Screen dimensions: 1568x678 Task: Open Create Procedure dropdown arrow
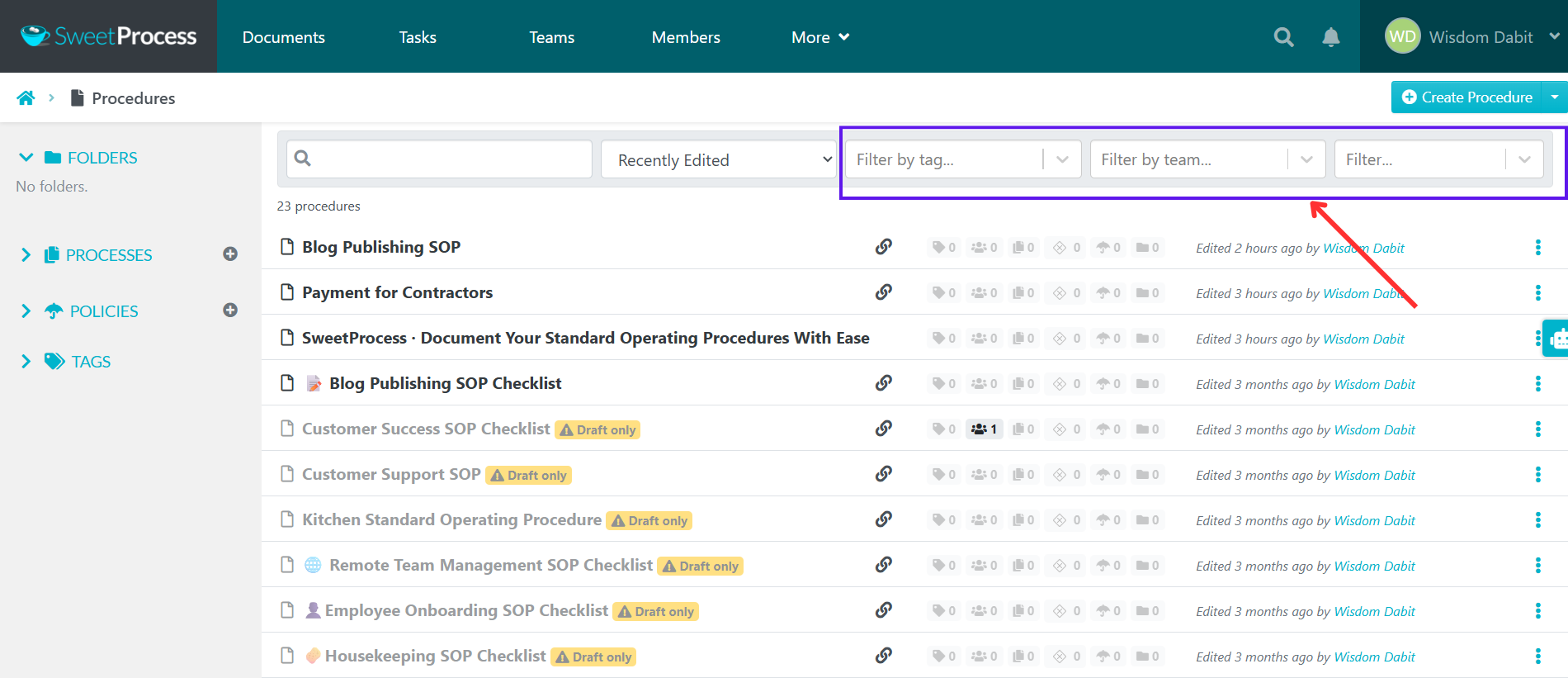1555,97
